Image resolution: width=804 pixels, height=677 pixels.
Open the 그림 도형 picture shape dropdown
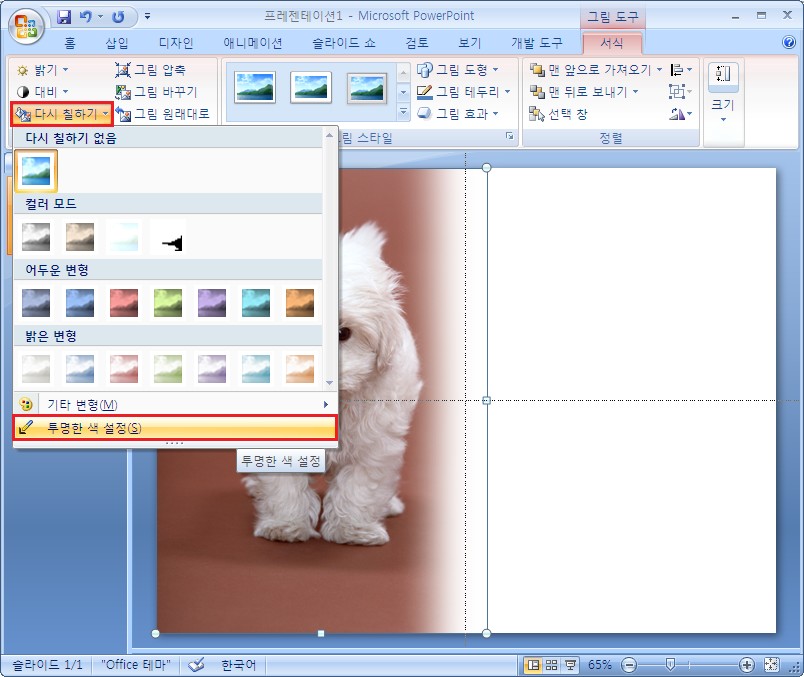(x=458, y=70)
